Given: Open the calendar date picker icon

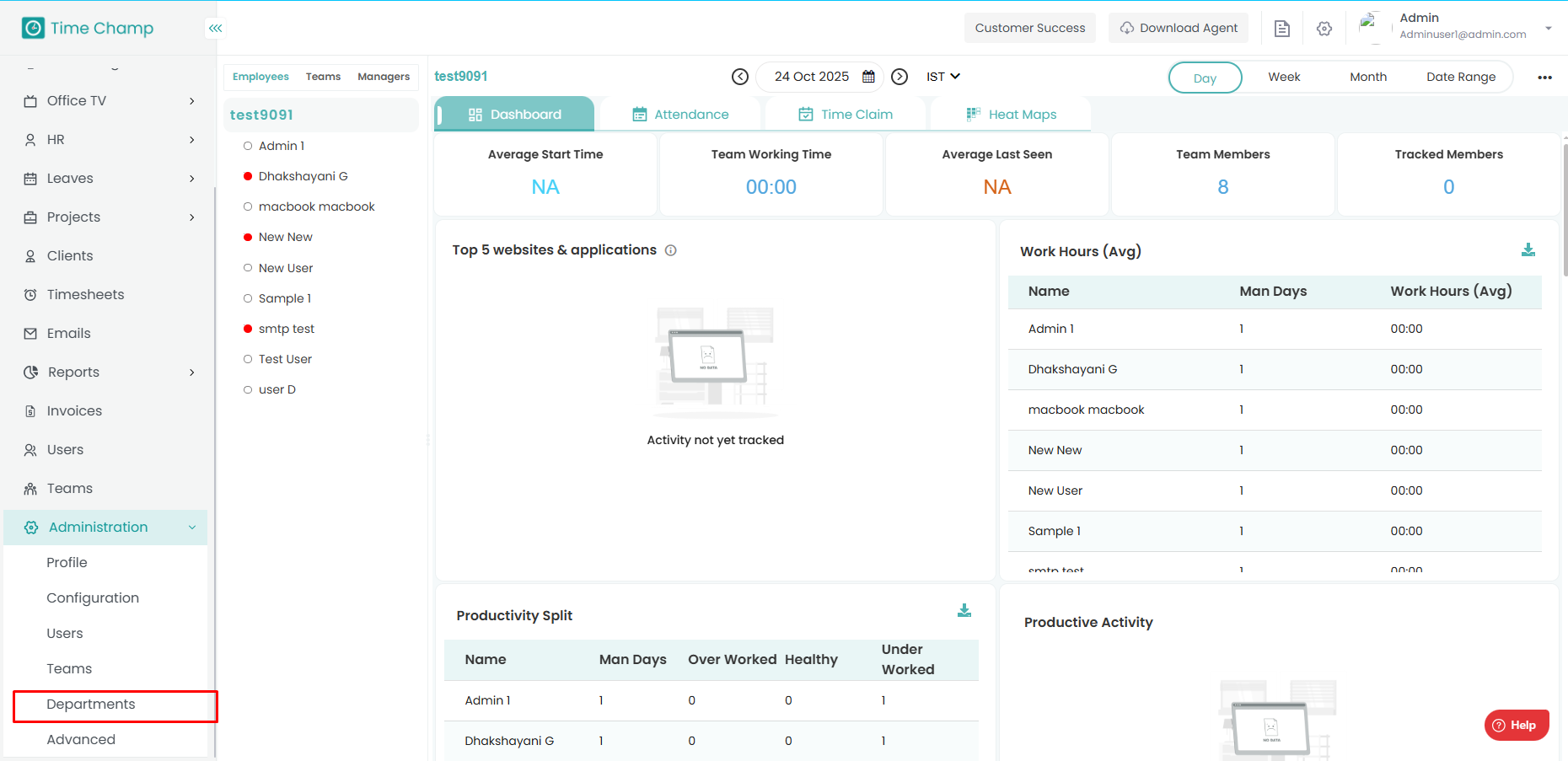Looking at the screenshot, I should (868, 77).
